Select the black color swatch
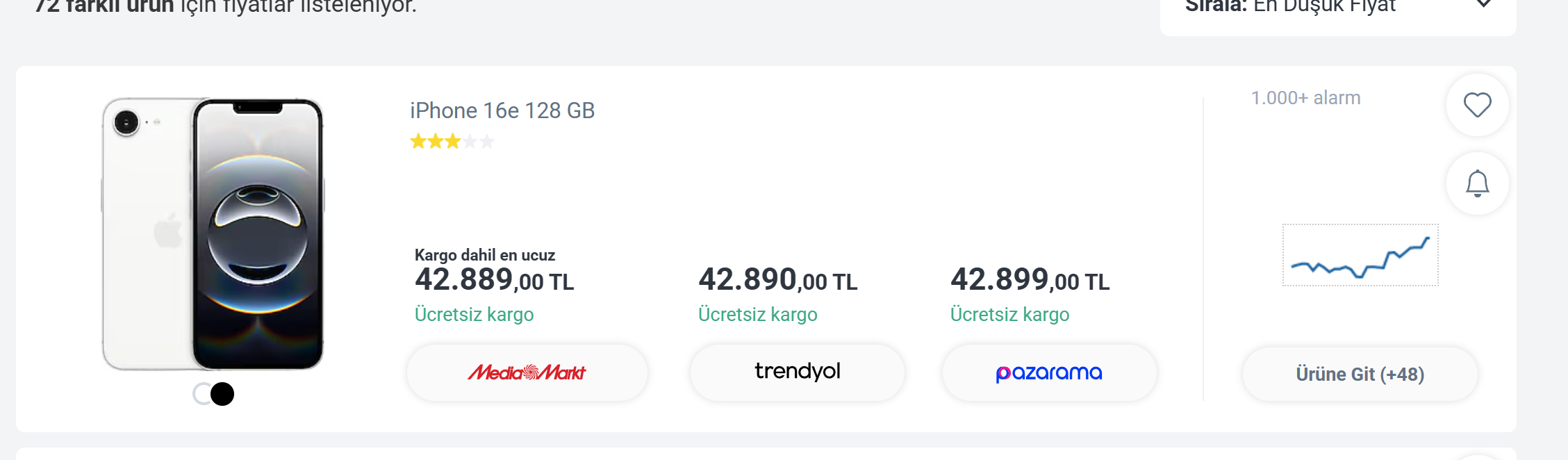Image resolution: width=1568 pixels, height=460 pixels. (x=222, y=394)
